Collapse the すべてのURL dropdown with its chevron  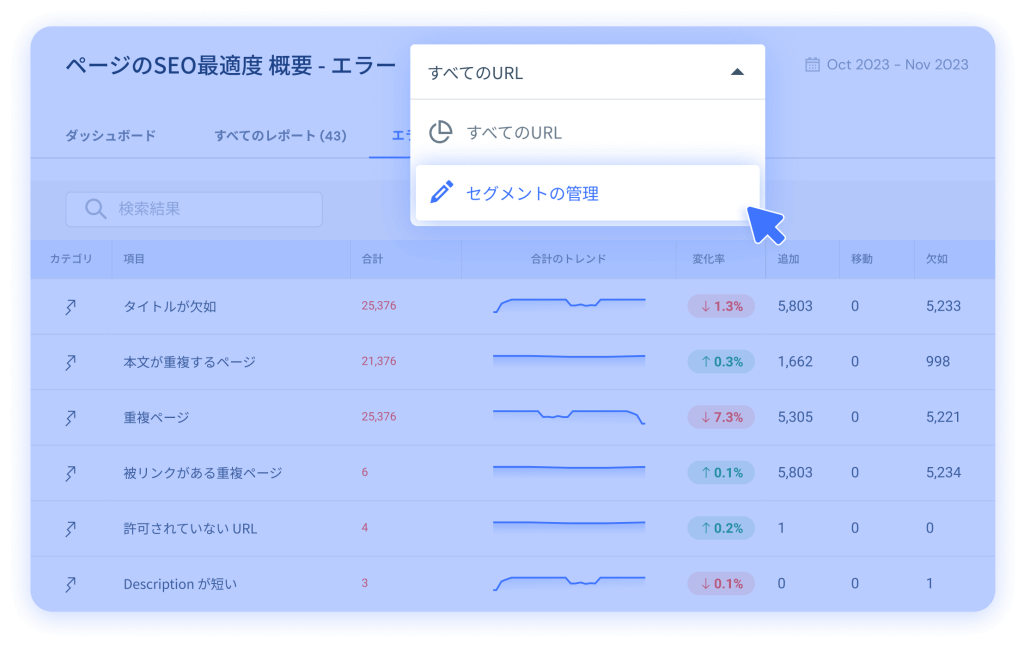pyautogui.click(x=738, y=72)
